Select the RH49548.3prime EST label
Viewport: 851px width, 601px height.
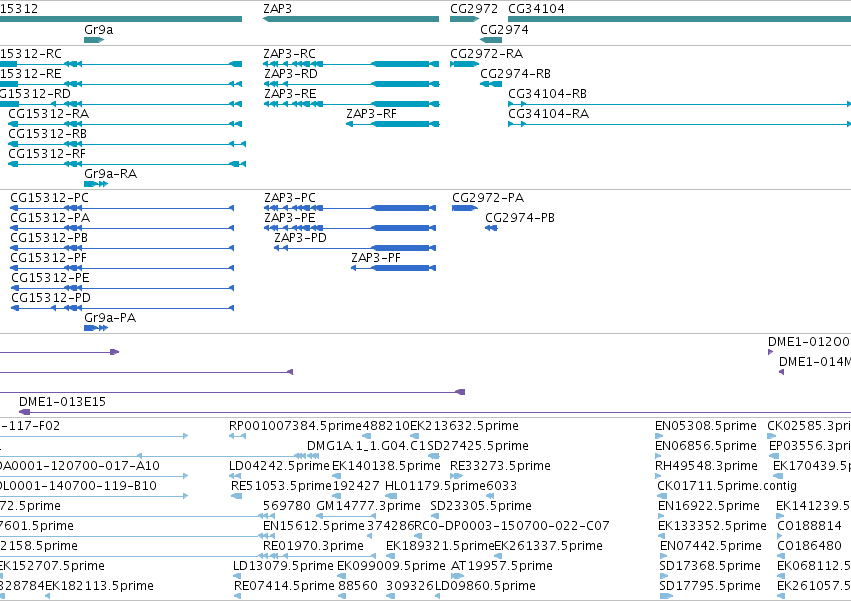coord(707,466)
